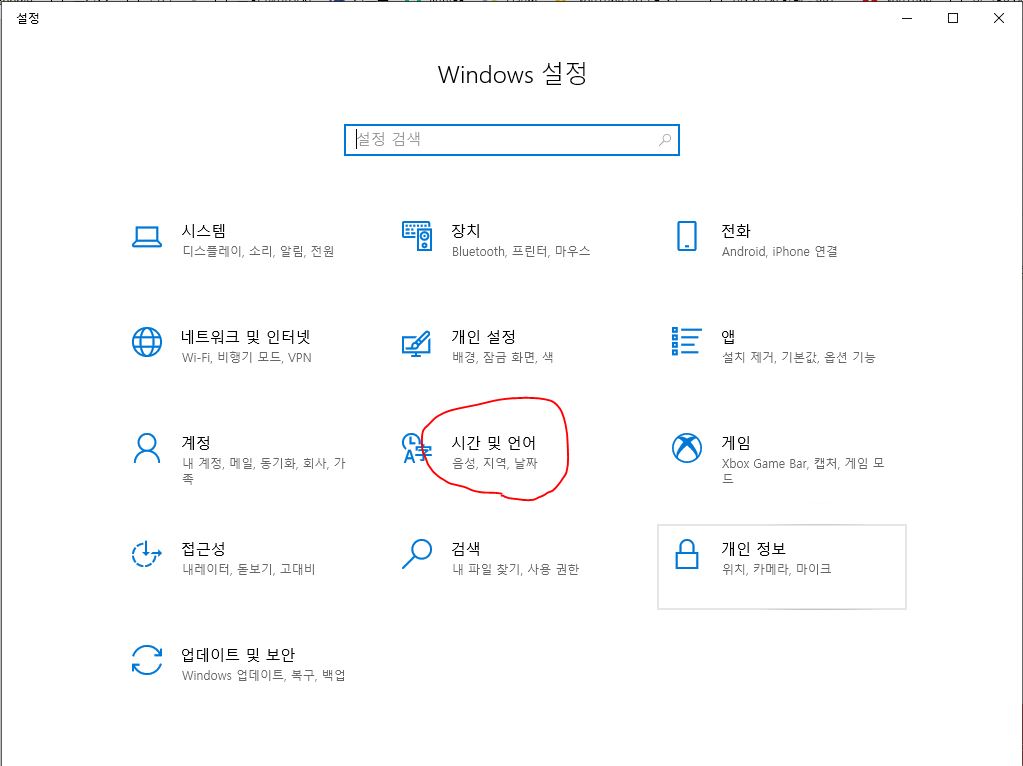Click the 접근성 ease-of-access icon
This screenshot has height=766, width=1023.
pyautogui.click(x=147, y=554)
